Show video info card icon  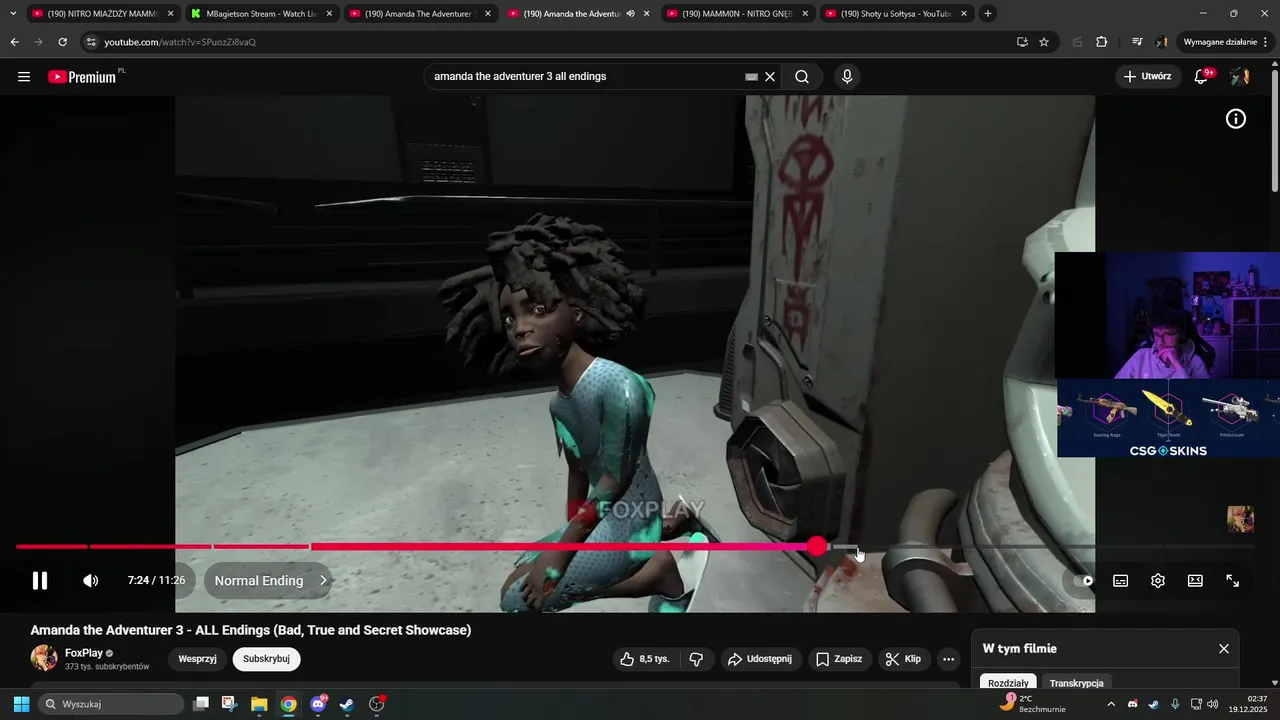(x=1236, y=119)
